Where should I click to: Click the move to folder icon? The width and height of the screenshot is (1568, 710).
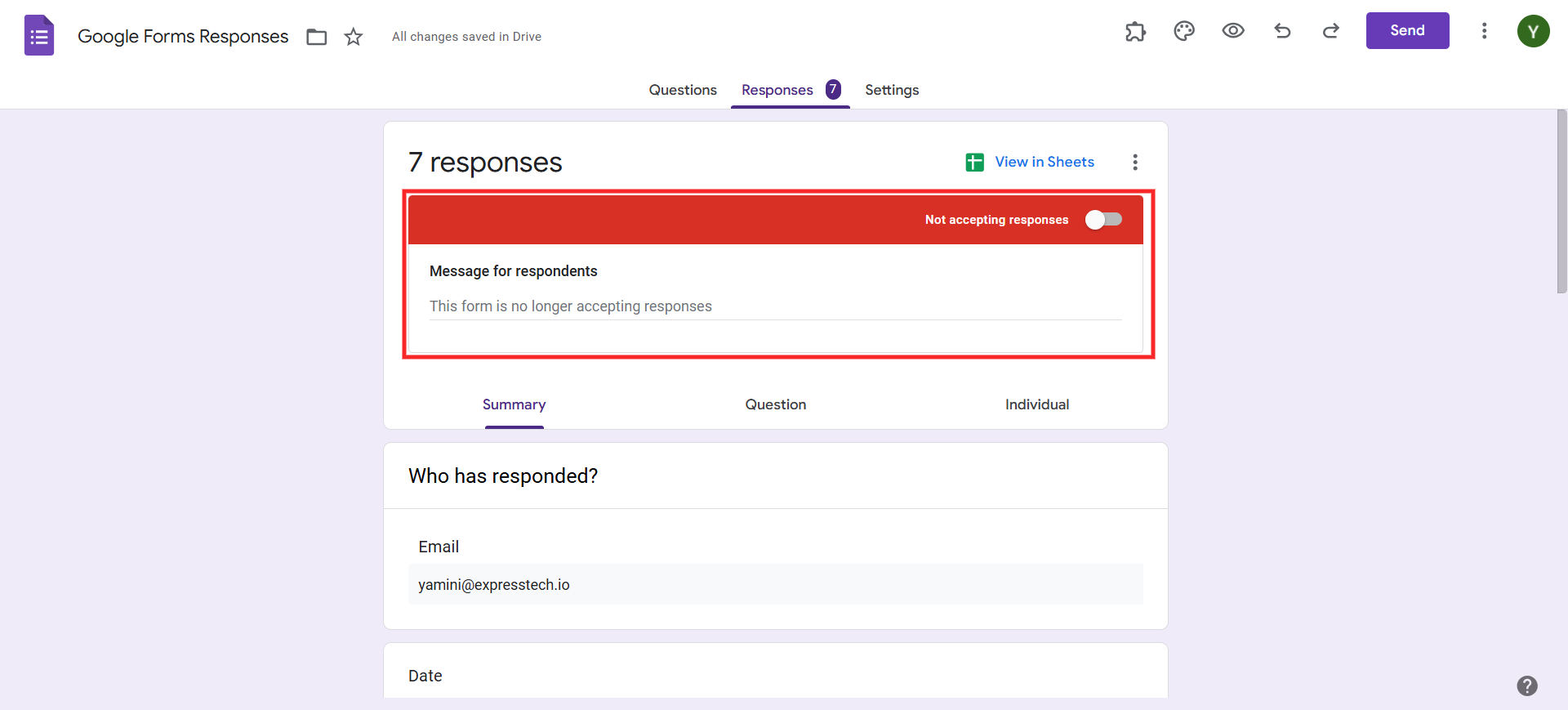316,37
